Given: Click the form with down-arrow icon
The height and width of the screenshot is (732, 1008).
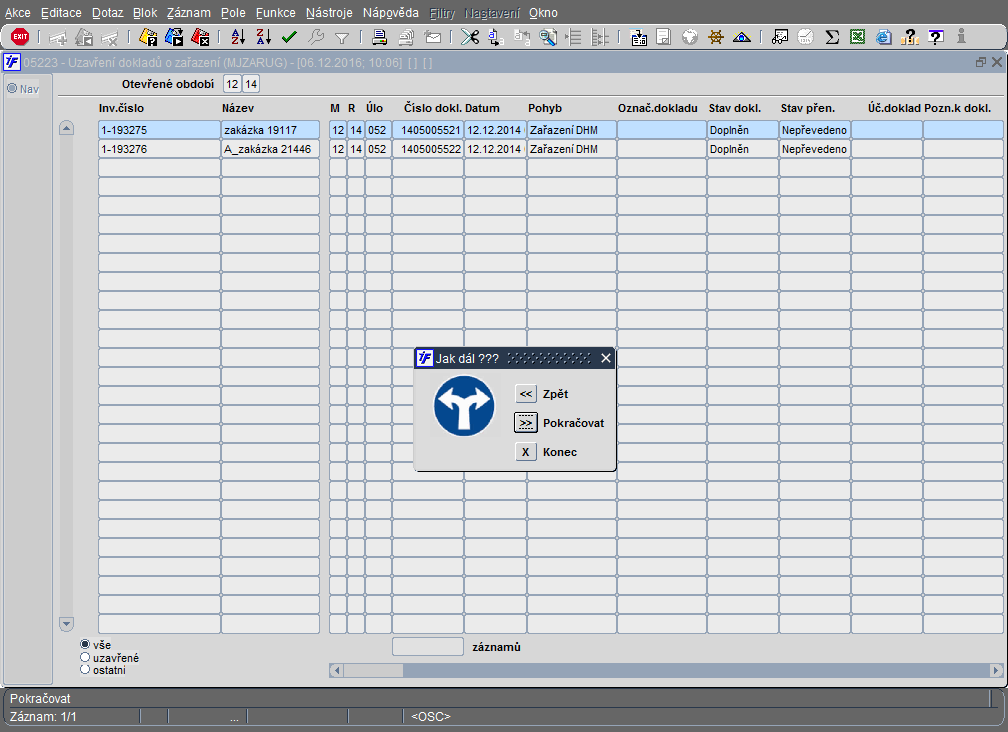Looking at the screenshot, I should click(x=638, y=37).
